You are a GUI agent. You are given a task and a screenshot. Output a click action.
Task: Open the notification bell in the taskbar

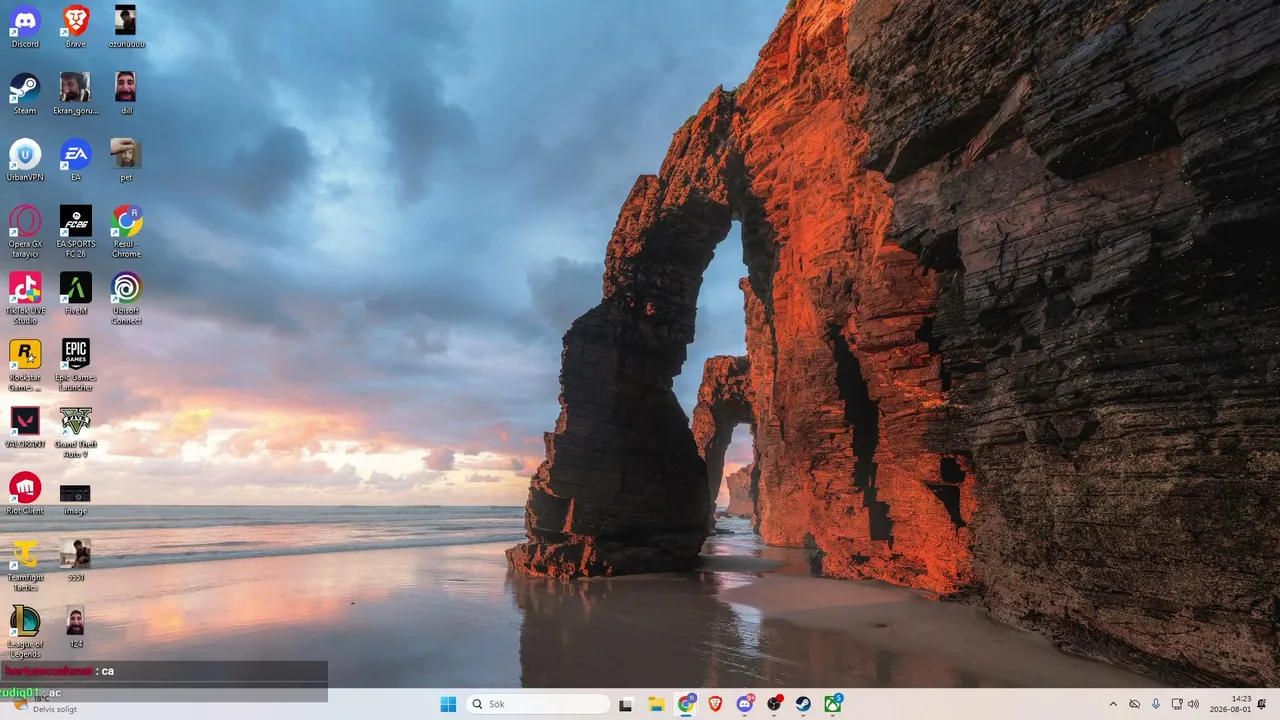tap(1262, 704)
